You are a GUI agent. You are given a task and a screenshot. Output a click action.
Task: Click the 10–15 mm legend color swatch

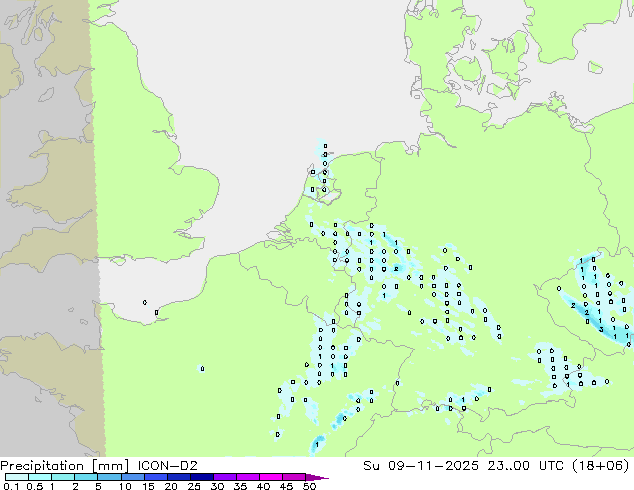tap(132, 477)
